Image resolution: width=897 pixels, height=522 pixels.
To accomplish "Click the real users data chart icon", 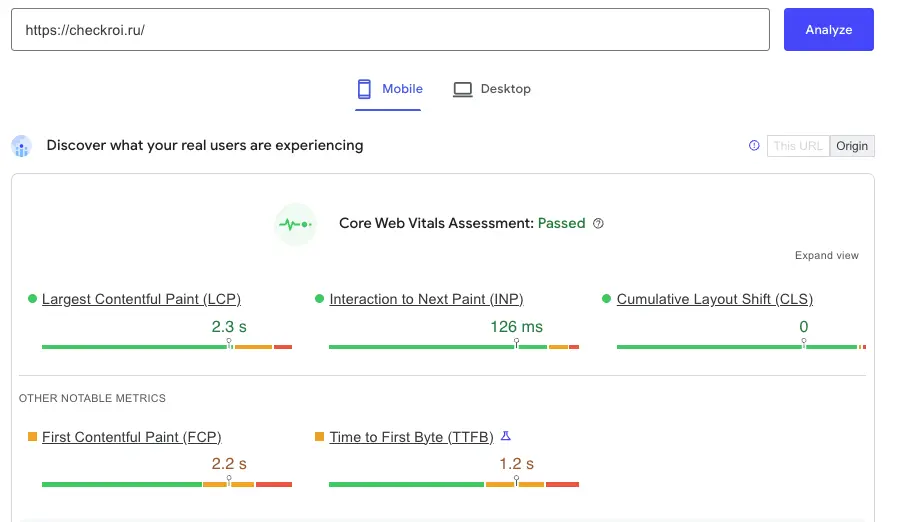I will (22, 146).
